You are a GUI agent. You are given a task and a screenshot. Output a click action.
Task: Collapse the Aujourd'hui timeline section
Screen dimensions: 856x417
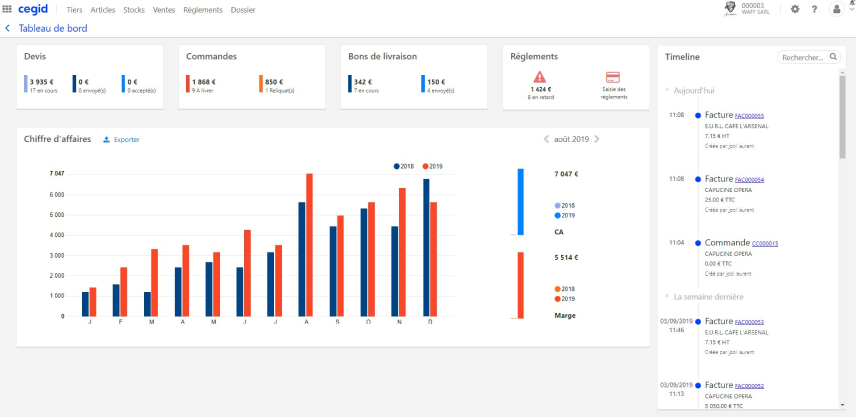pos(667,90)
